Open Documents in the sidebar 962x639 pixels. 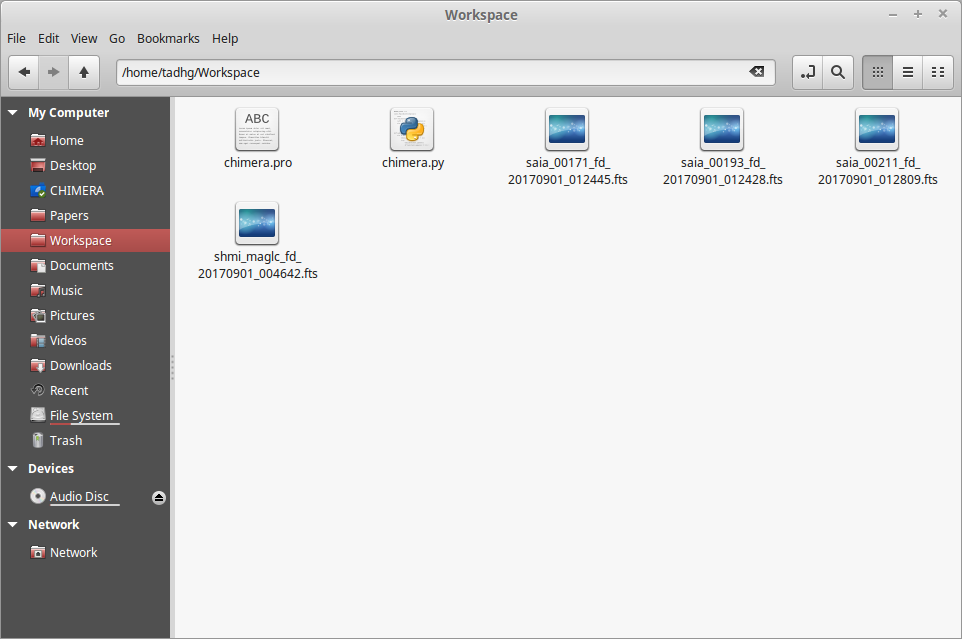(86, 266)
